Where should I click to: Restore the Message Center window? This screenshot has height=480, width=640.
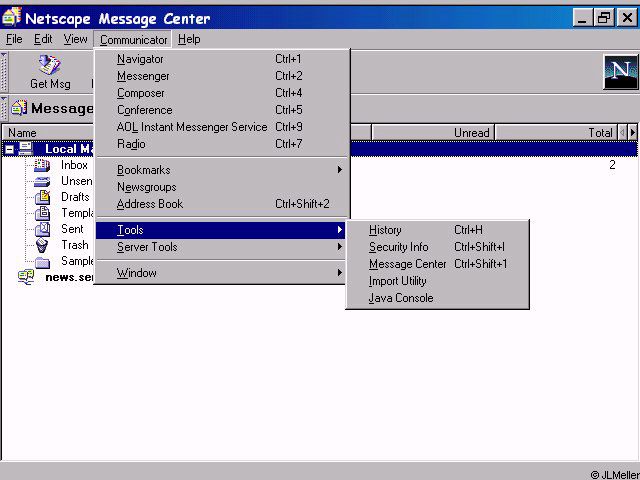click(x=604, y=18)
